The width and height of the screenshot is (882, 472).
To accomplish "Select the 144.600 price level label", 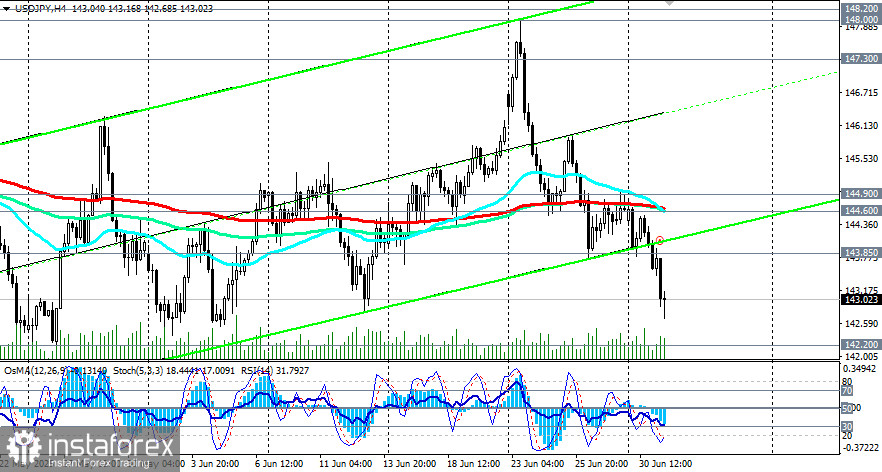I will (x=861, y=210).
